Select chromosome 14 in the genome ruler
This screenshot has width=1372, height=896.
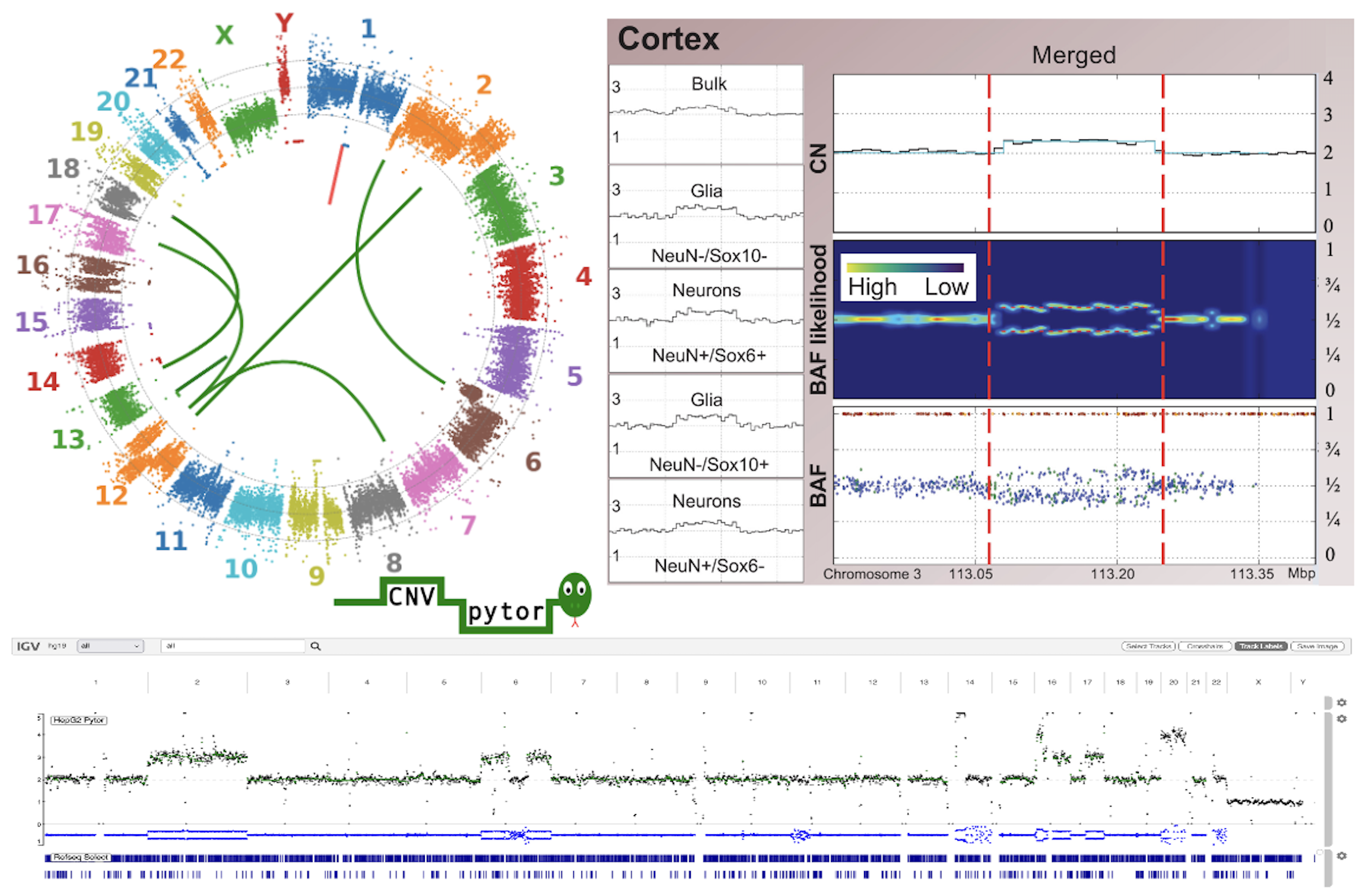click(970, 682)
